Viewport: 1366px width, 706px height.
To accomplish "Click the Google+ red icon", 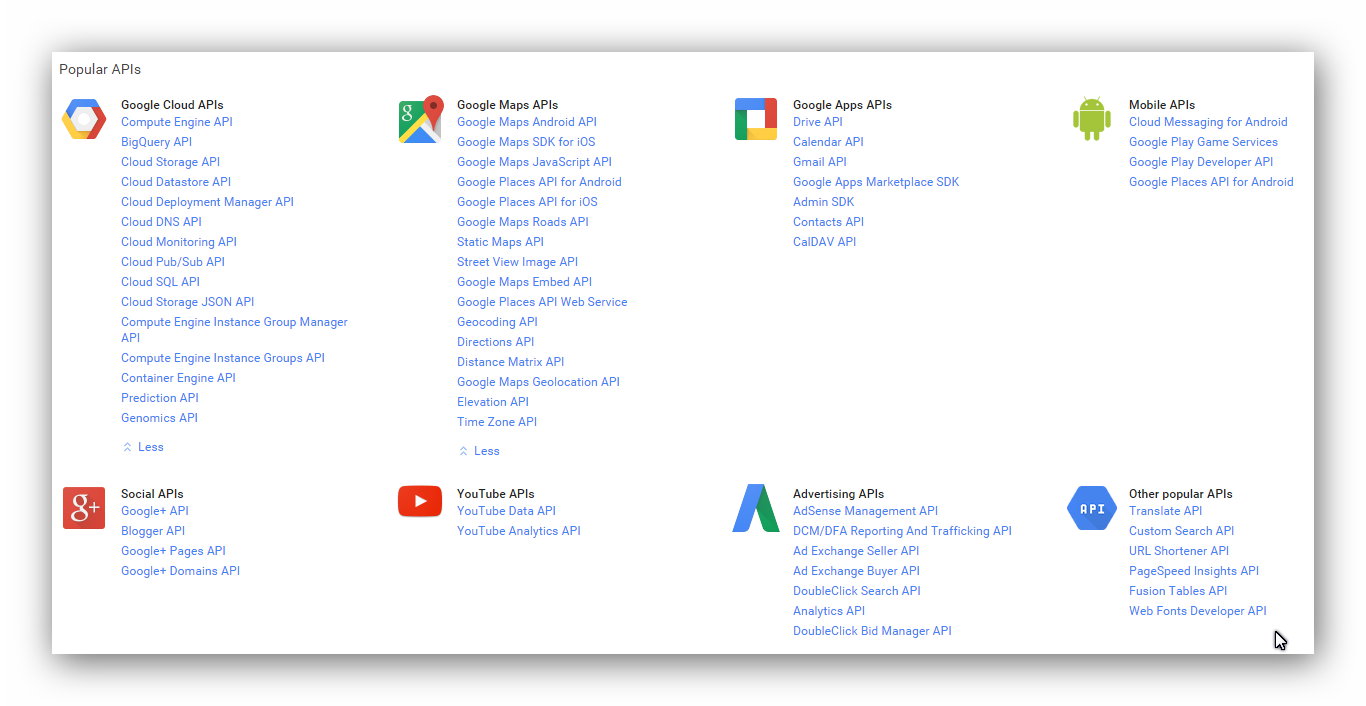I will (x=84, y=508).
